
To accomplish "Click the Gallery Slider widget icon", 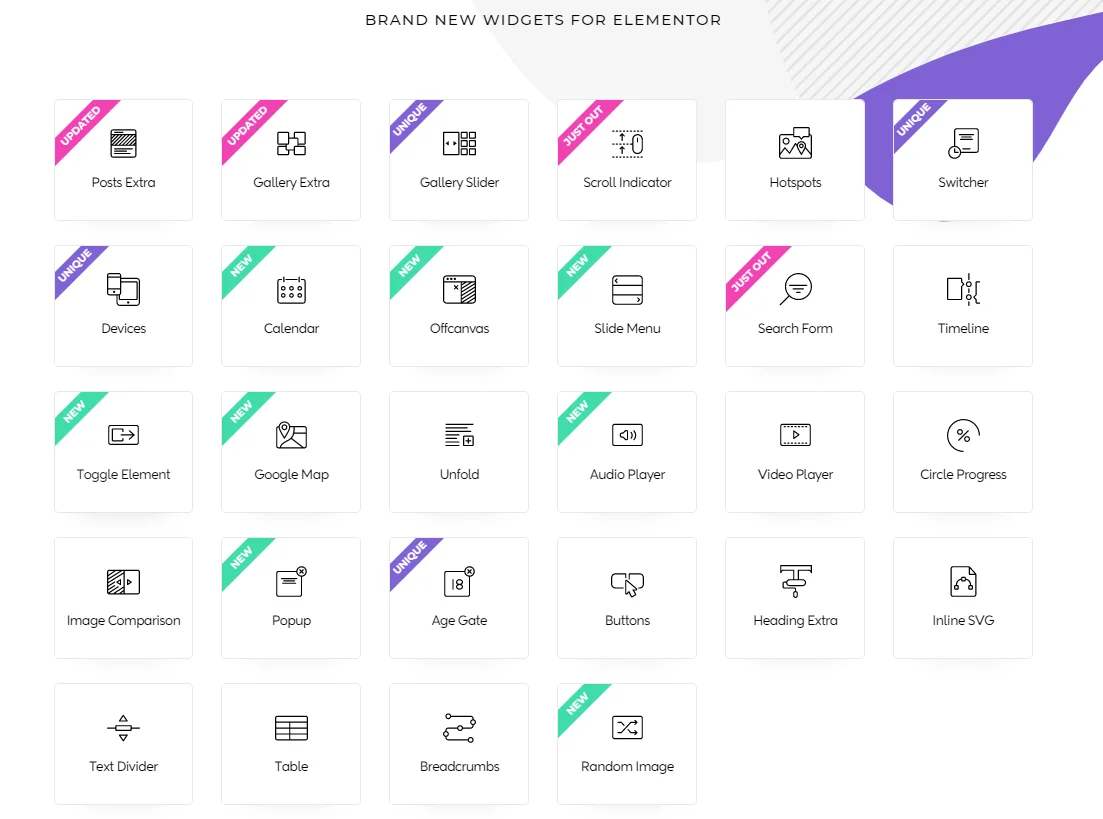I will [459, 142].
